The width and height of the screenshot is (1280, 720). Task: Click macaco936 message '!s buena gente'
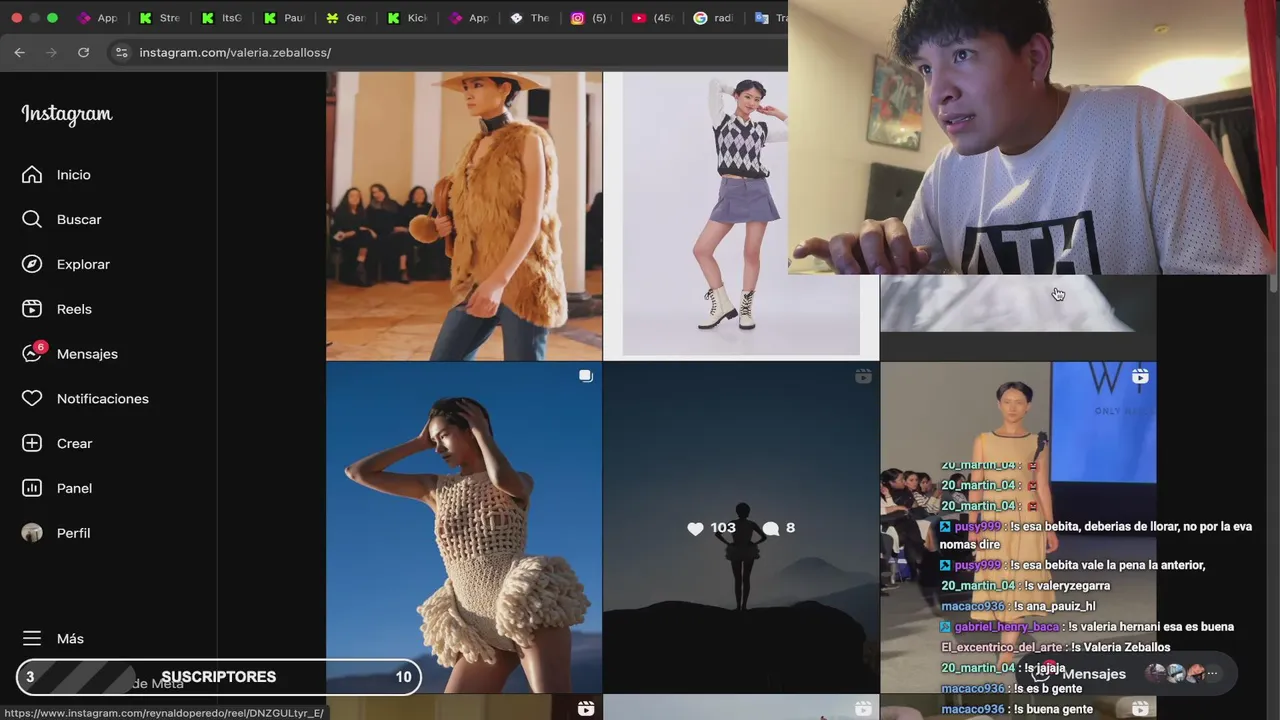(1017, 709)
